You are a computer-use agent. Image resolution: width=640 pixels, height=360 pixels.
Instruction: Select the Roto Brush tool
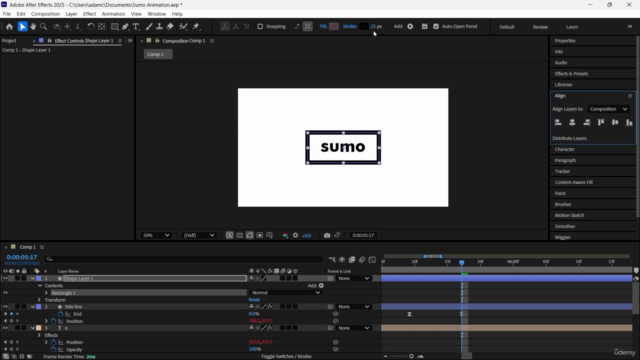(x=184, y=27)
